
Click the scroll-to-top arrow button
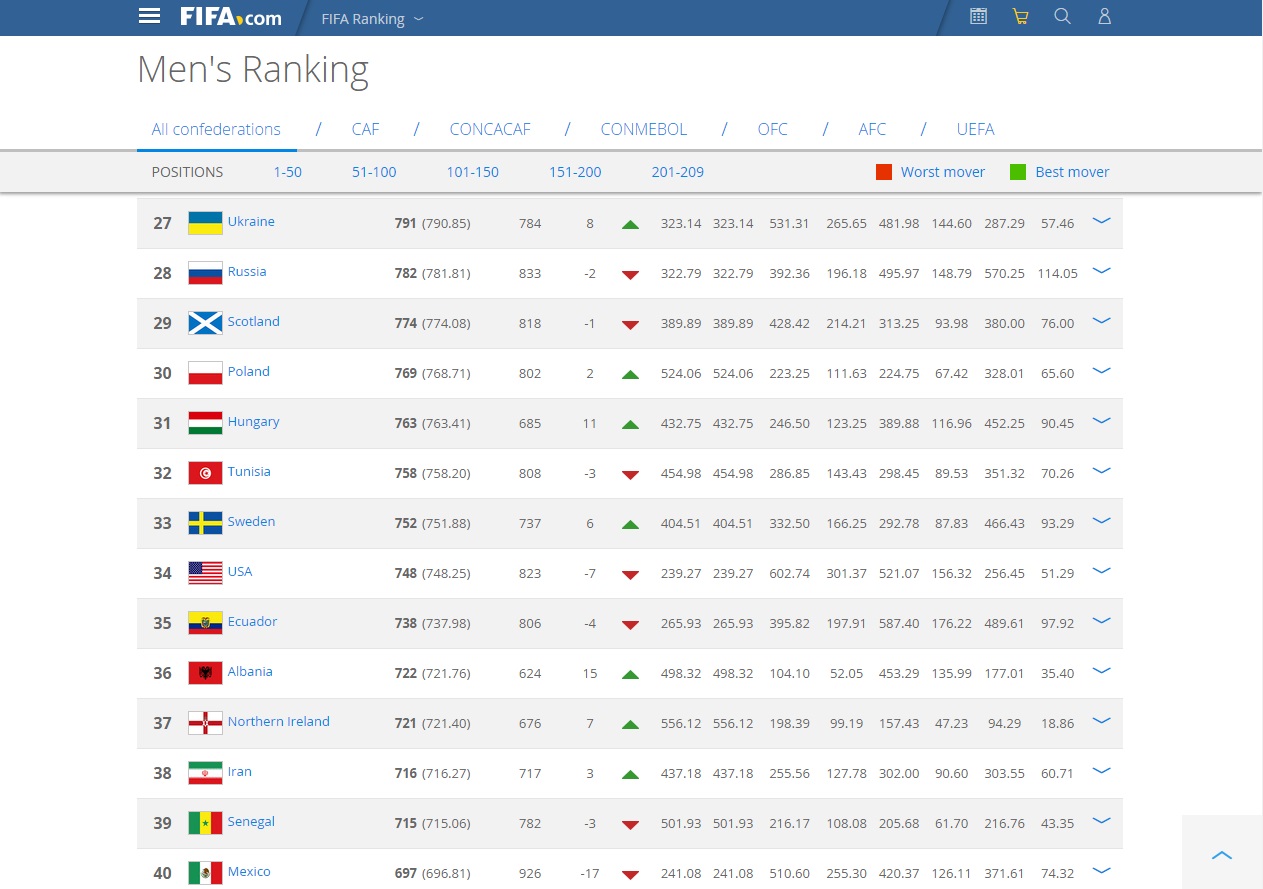(1222, 855)
